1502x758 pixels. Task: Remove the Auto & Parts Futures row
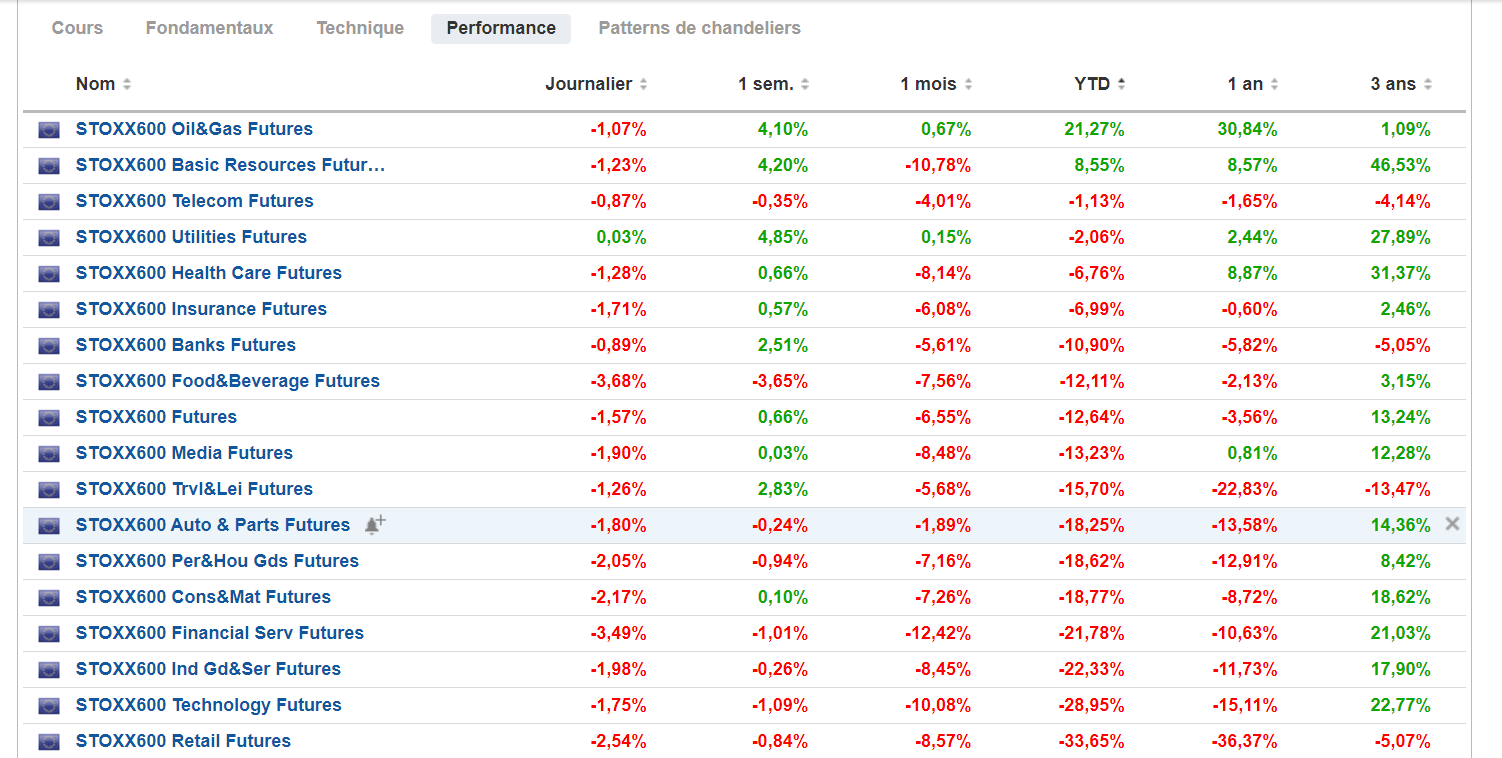1452,524
